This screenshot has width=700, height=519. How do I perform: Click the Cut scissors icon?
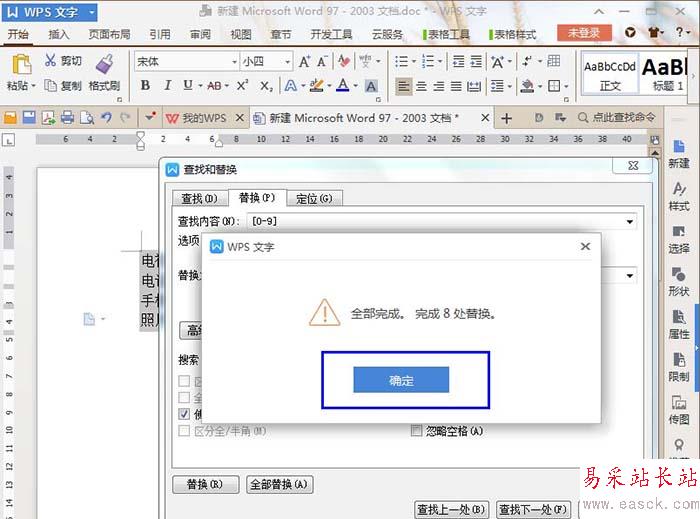[x=50, y=60]
